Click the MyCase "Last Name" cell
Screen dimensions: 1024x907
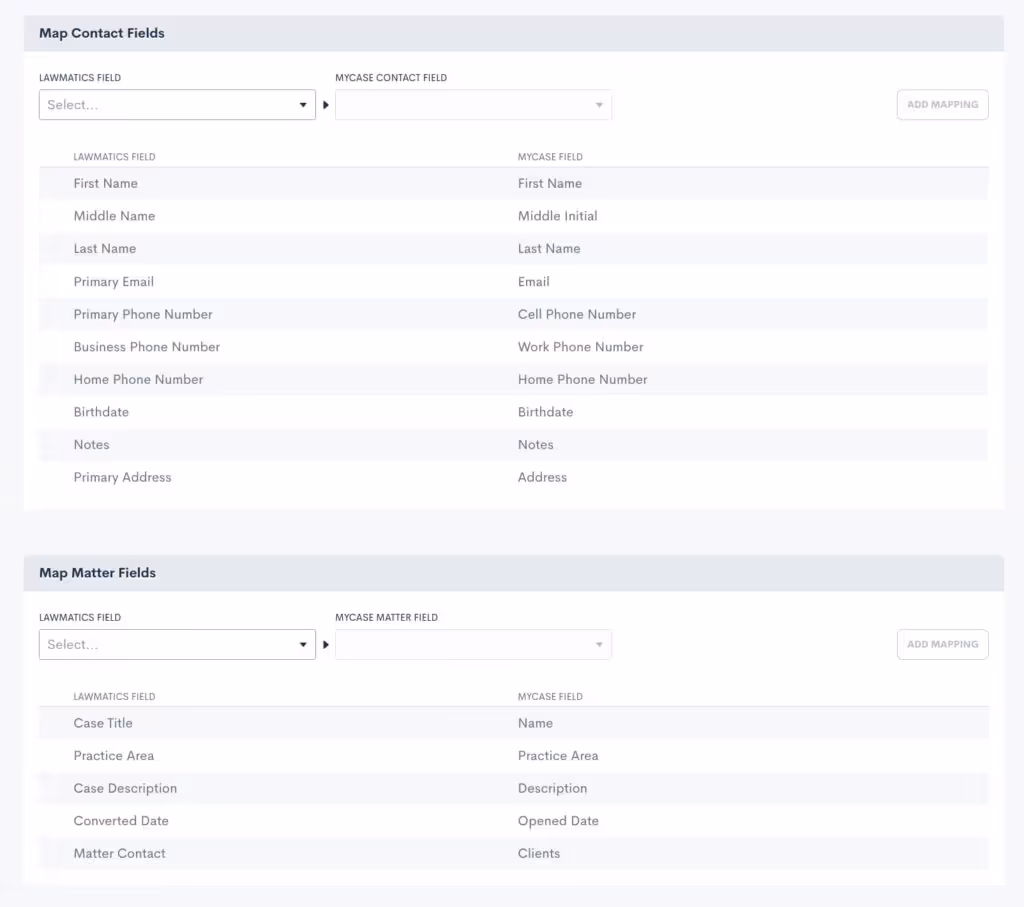click(549, 249)
